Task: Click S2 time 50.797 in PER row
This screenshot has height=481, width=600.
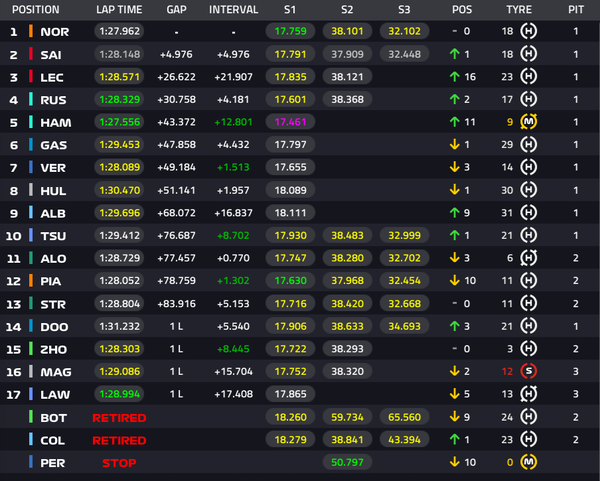Action: click(347, 462)
